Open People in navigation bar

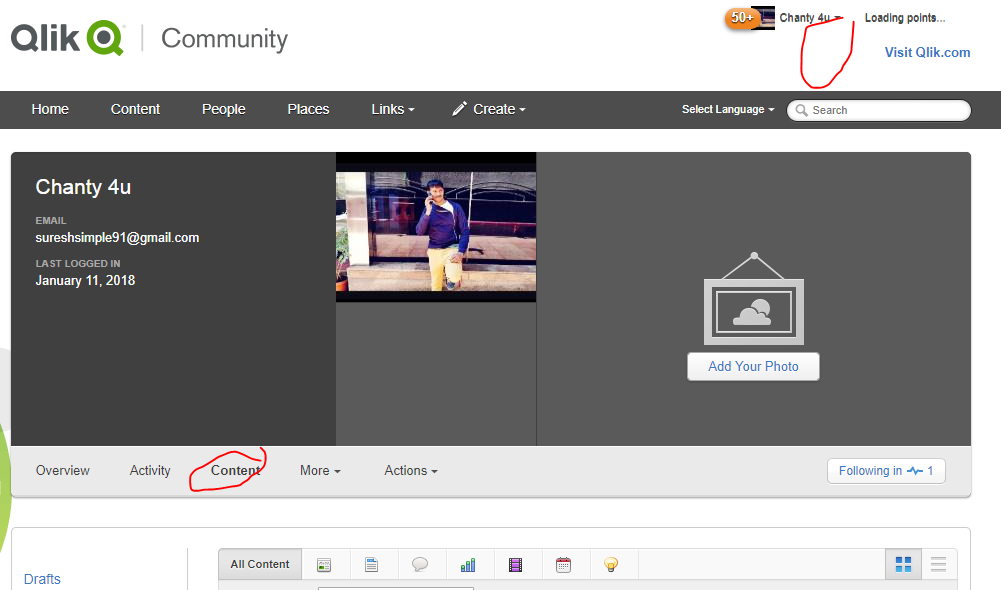(x=223, y=109)
